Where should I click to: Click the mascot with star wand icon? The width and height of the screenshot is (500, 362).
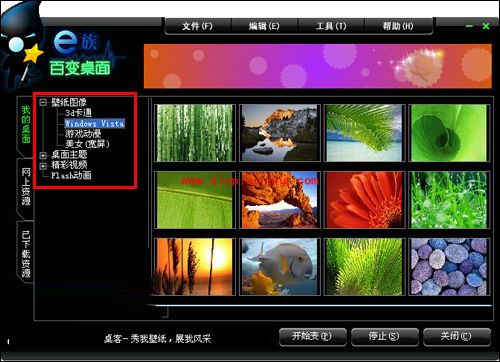pyautogui.click(x=21, y=45)
